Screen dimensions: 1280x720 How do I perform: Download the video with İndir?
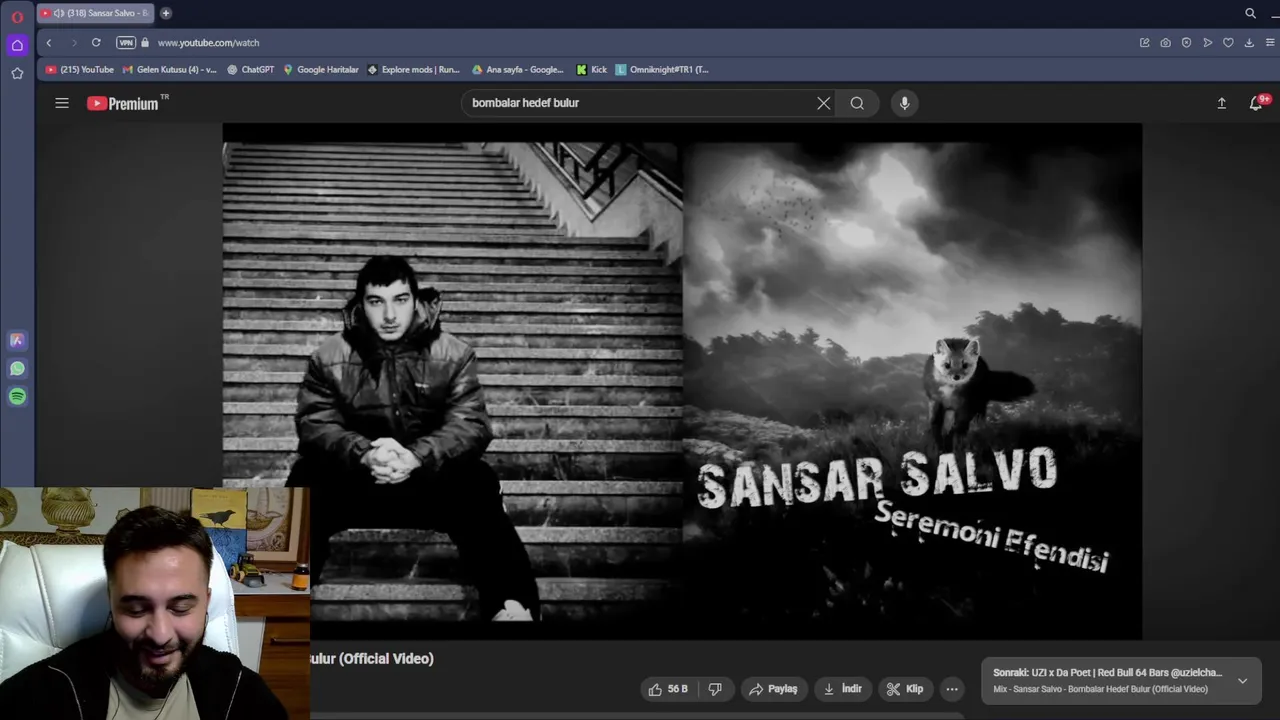click(x=841, y=689)
